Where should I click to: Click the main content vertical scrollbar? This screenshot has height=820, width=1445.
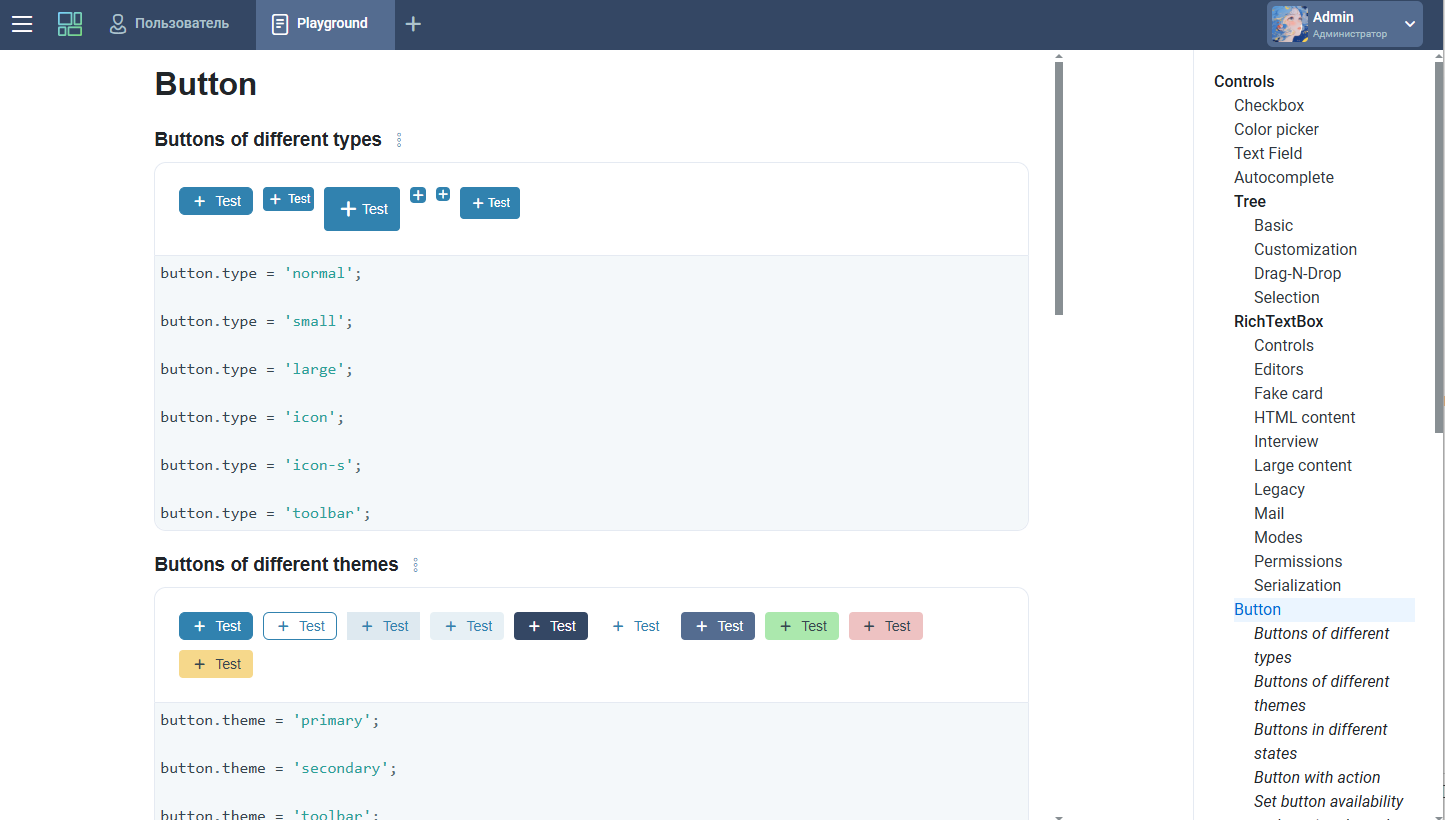[x=1059, y=190]
